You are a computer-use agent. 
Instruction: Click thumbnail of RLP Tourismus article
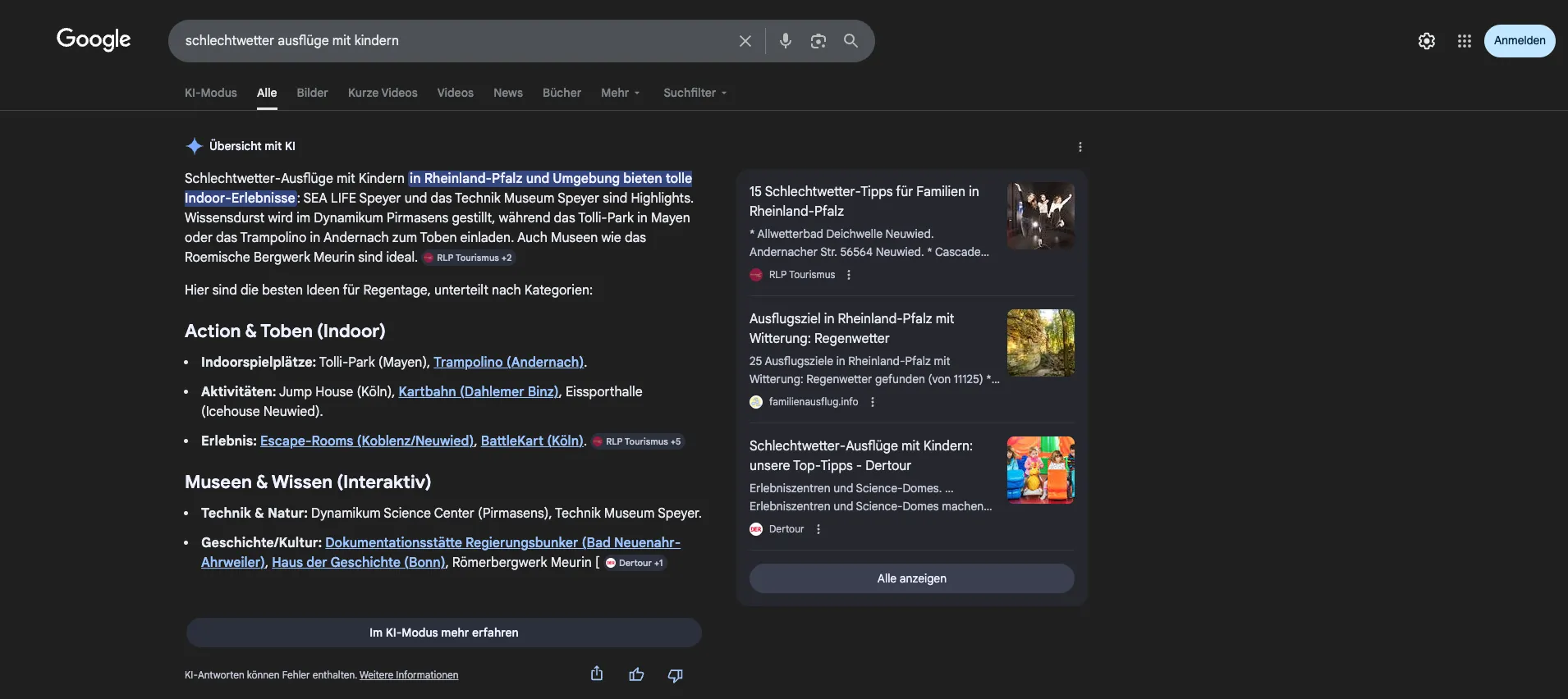click(1041, 216)
